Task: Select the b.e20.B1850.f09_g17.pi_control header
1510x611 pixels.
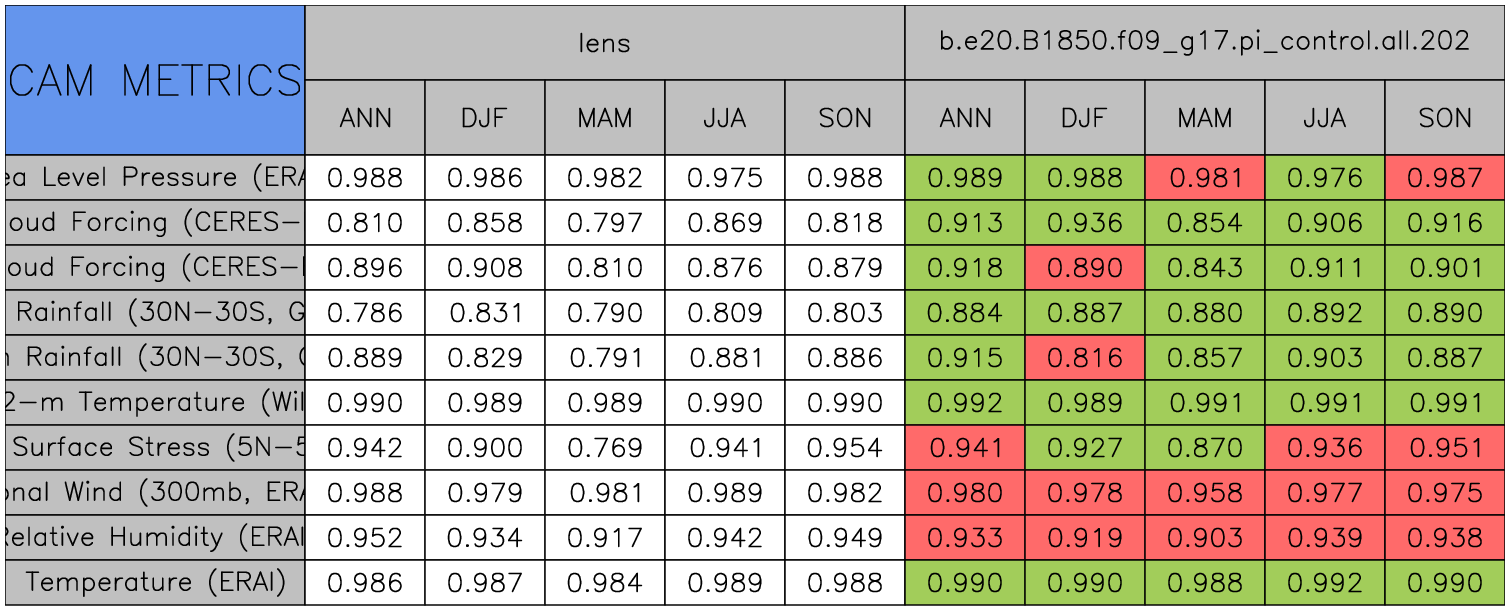Action: [x=1204, y=43]
